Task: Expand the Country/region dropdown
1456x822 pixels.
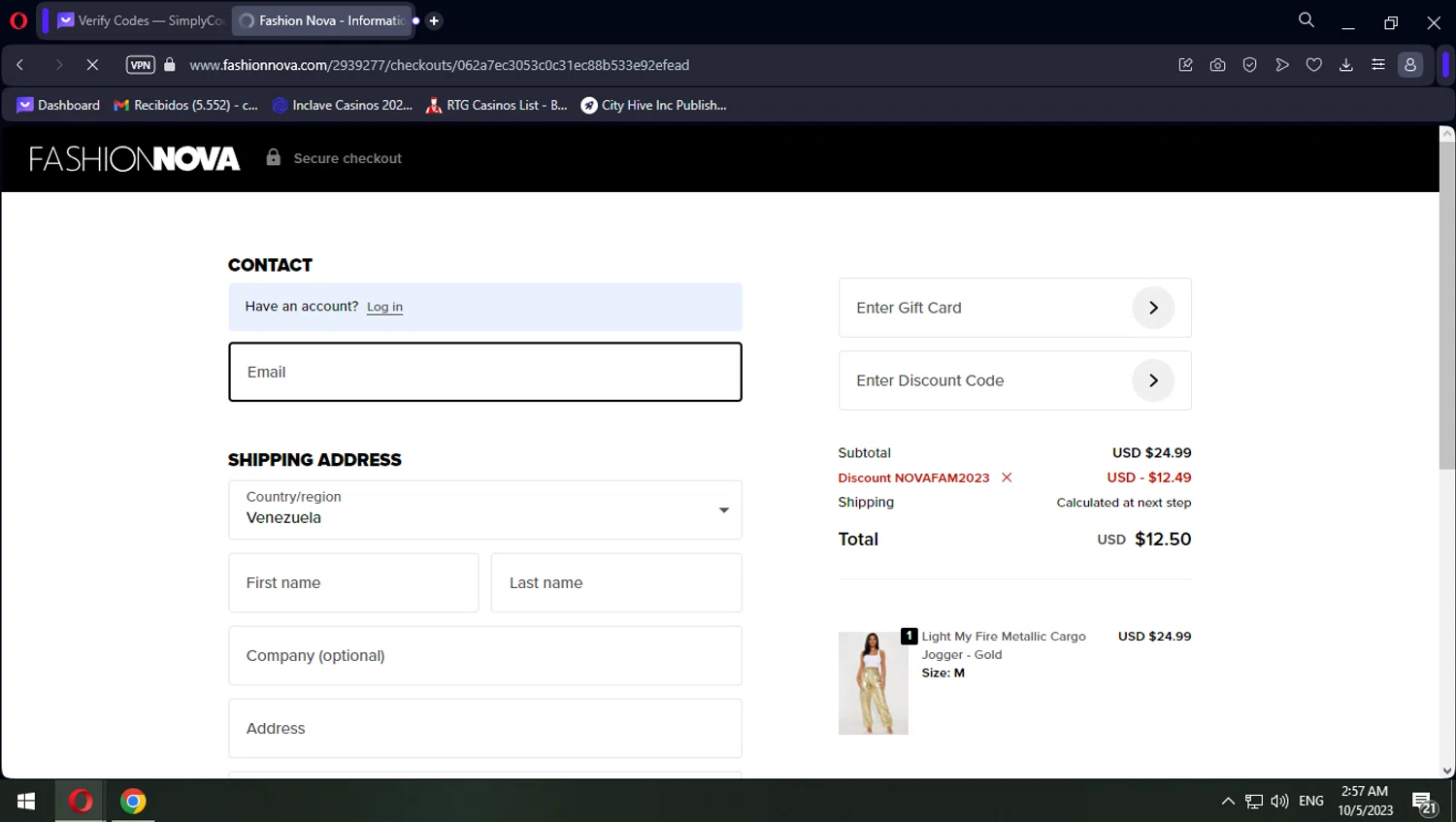Action: pos(485,510)
